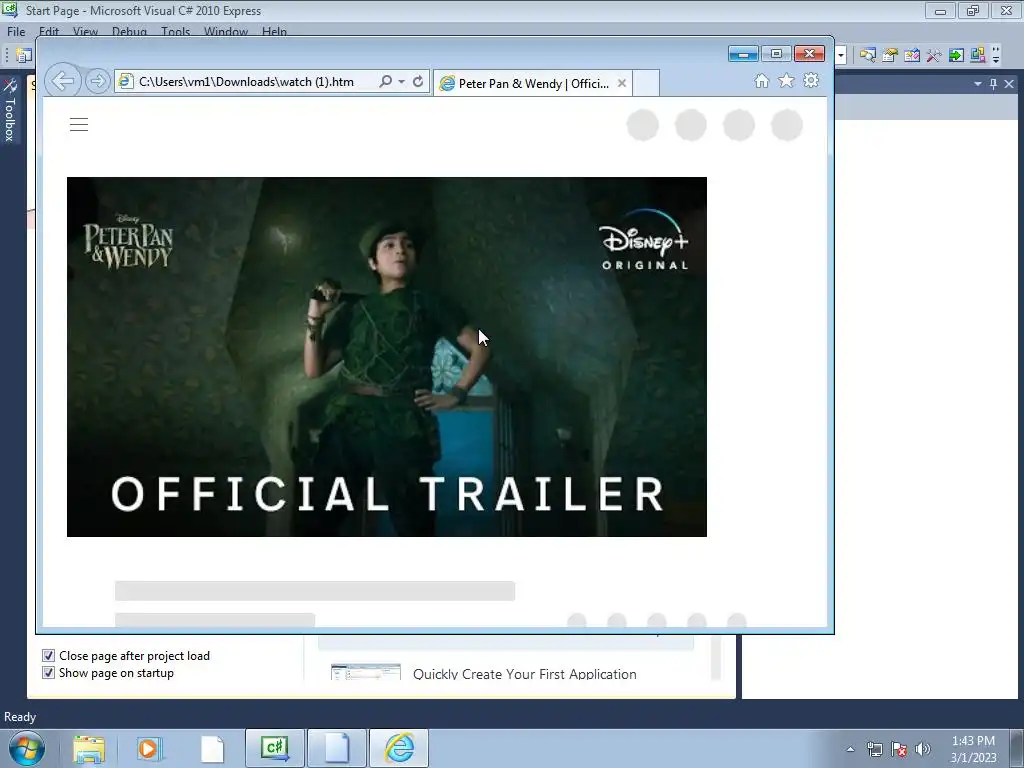This screenshot has width=1024, height=768.
Task: Open the Debug menu in Visual C#
Action: click(129, 31)
